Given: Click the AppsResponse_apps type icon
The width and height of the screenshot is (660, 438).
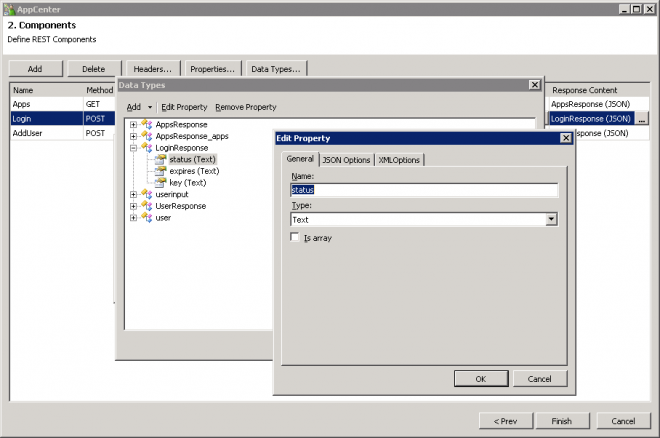Looking at the screenshot, I should 146,136.
